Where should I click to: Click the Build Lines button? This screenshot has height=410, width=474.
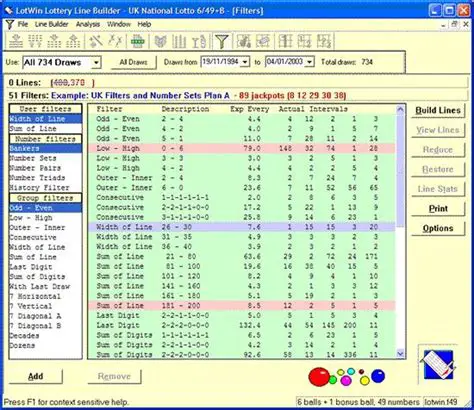[x=438, y=111]
